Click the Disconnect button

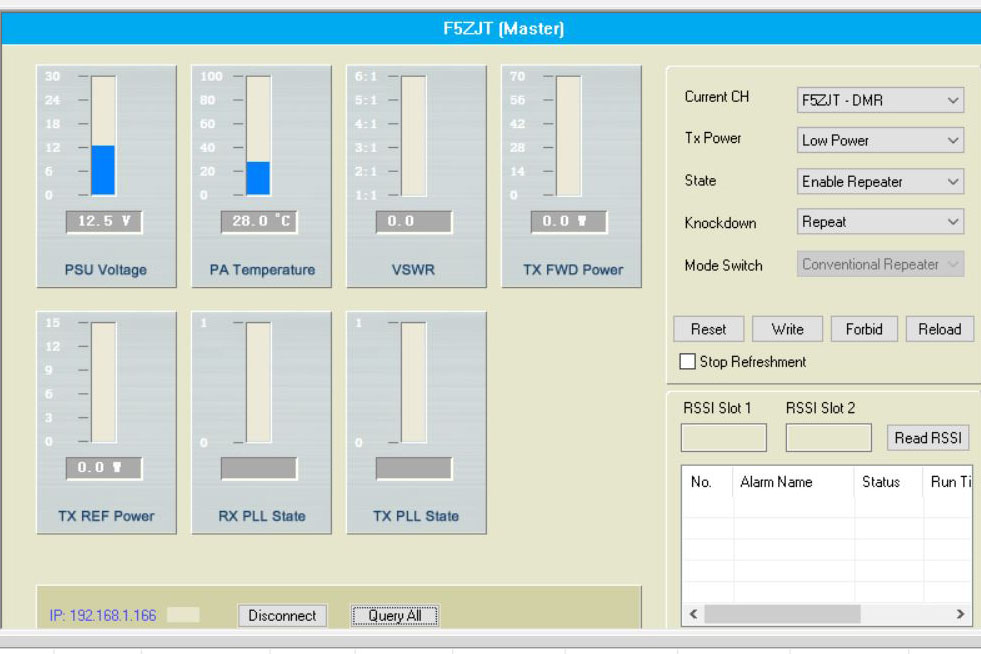coord(282,616)
